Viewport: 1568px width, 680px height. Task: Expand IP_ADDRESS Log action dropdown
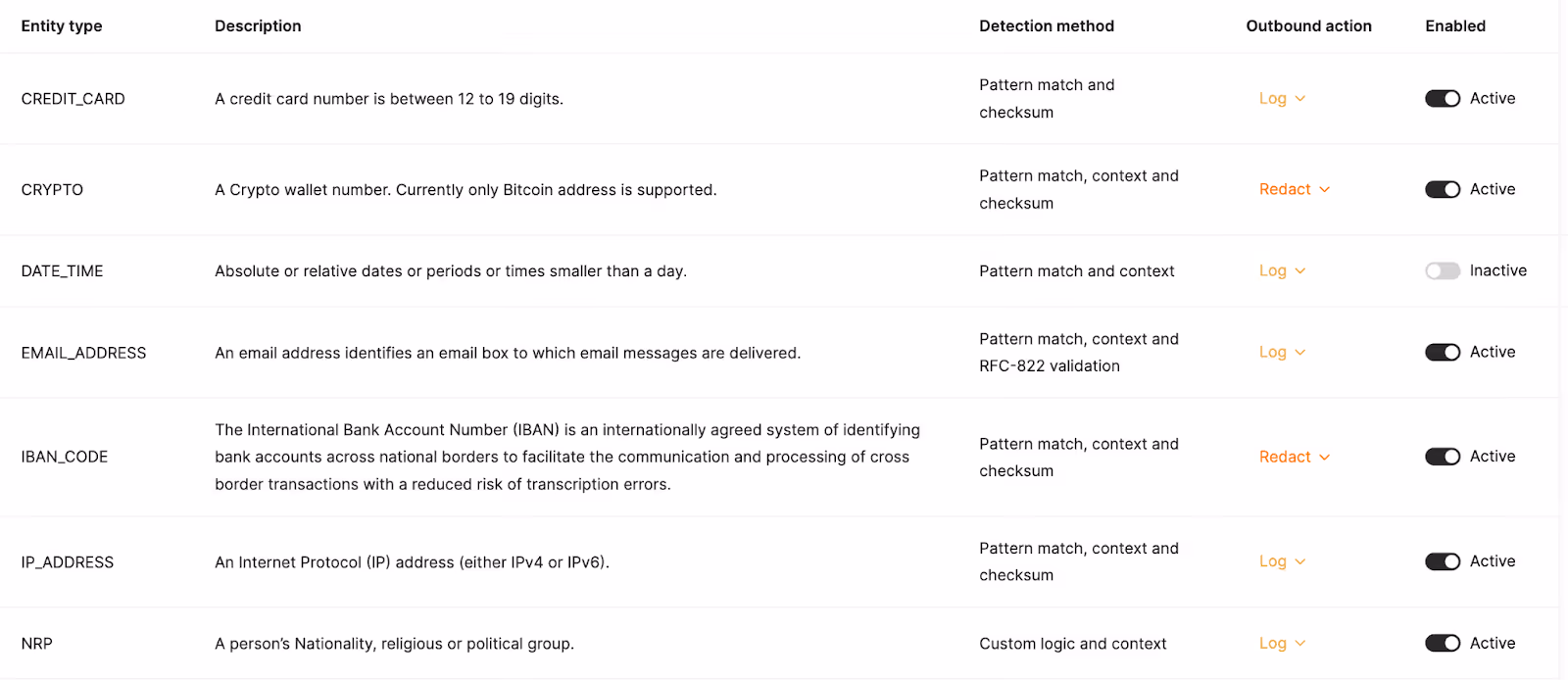[1282, 561]
